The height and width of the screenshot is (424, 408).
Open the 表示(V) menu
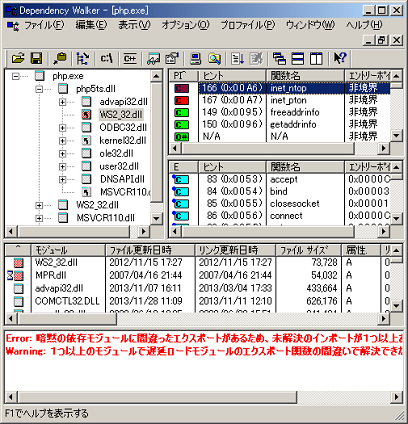click(x=135, y=25)
